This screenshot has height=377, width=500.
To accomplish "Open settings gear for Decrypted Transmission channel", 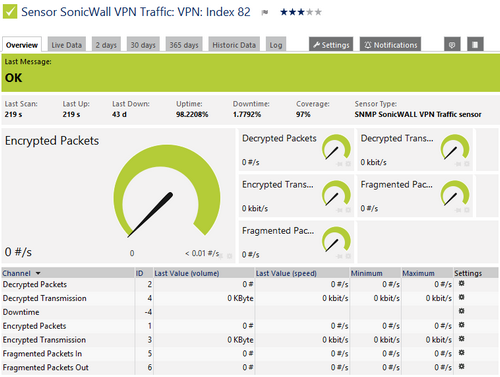I will pyautogui.click(x=461, y=297).
